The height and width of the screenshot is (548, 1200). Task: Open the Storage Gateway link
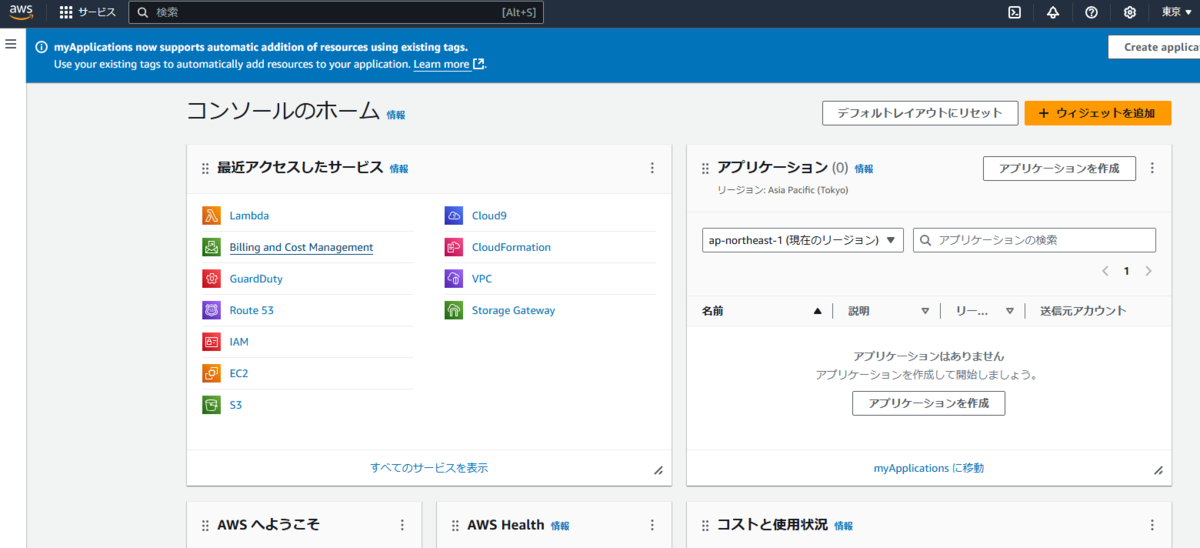[x=513, y=310]
